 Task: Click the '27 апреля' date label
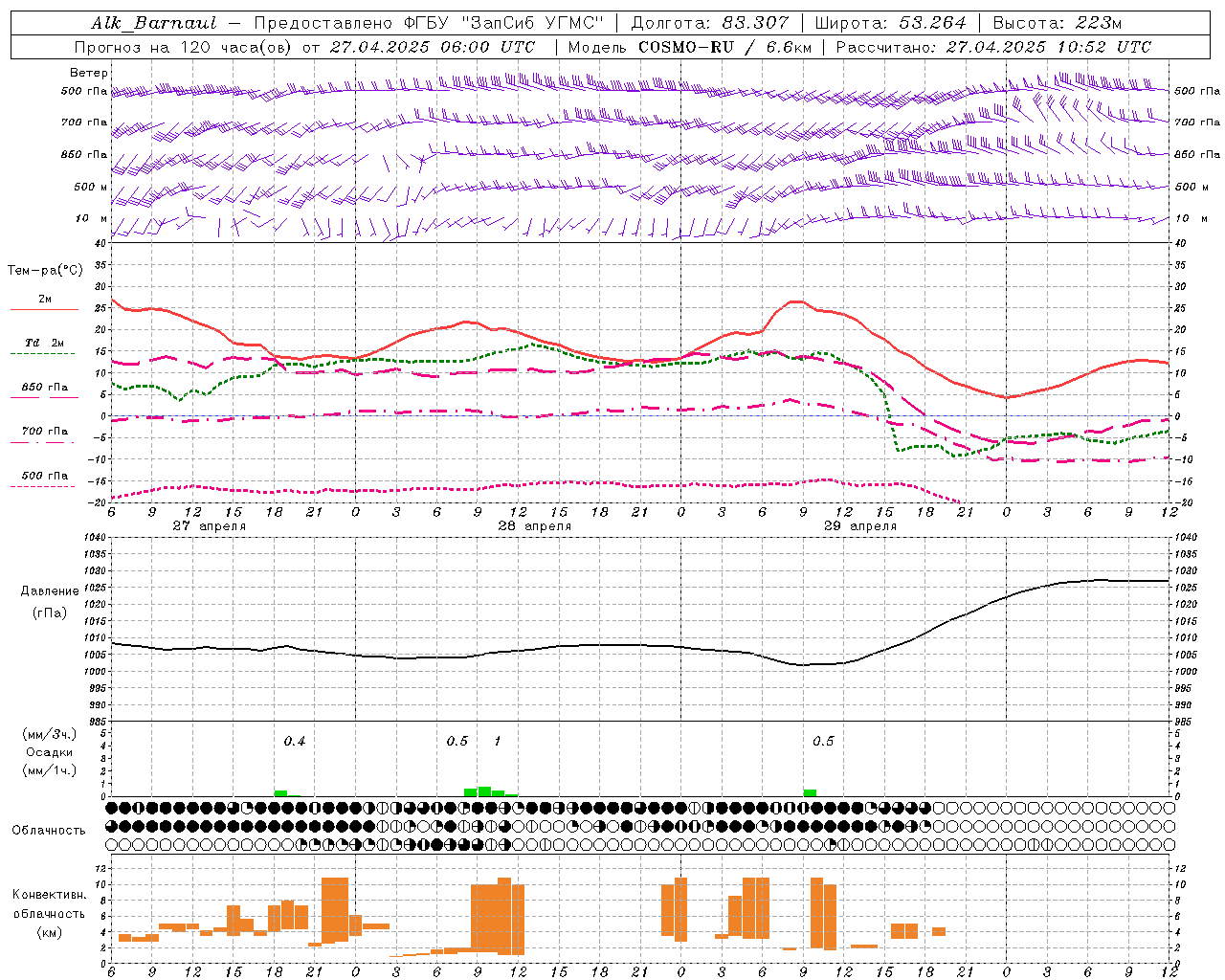209,526
